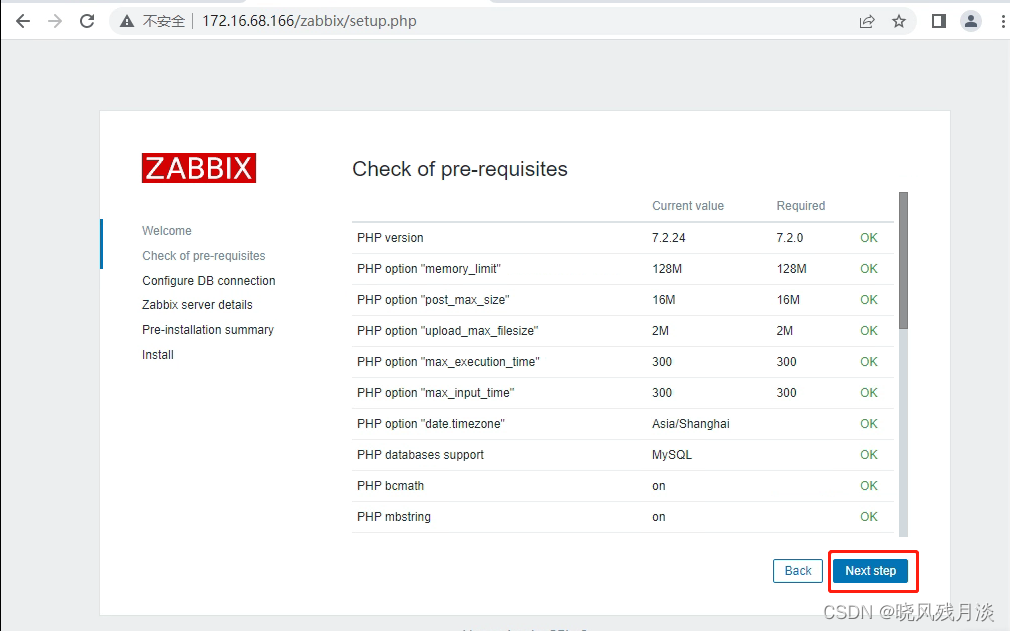The image size is (1010, 631).
Task: Select Welcome step in sidebar
Action: coord(167,231)
